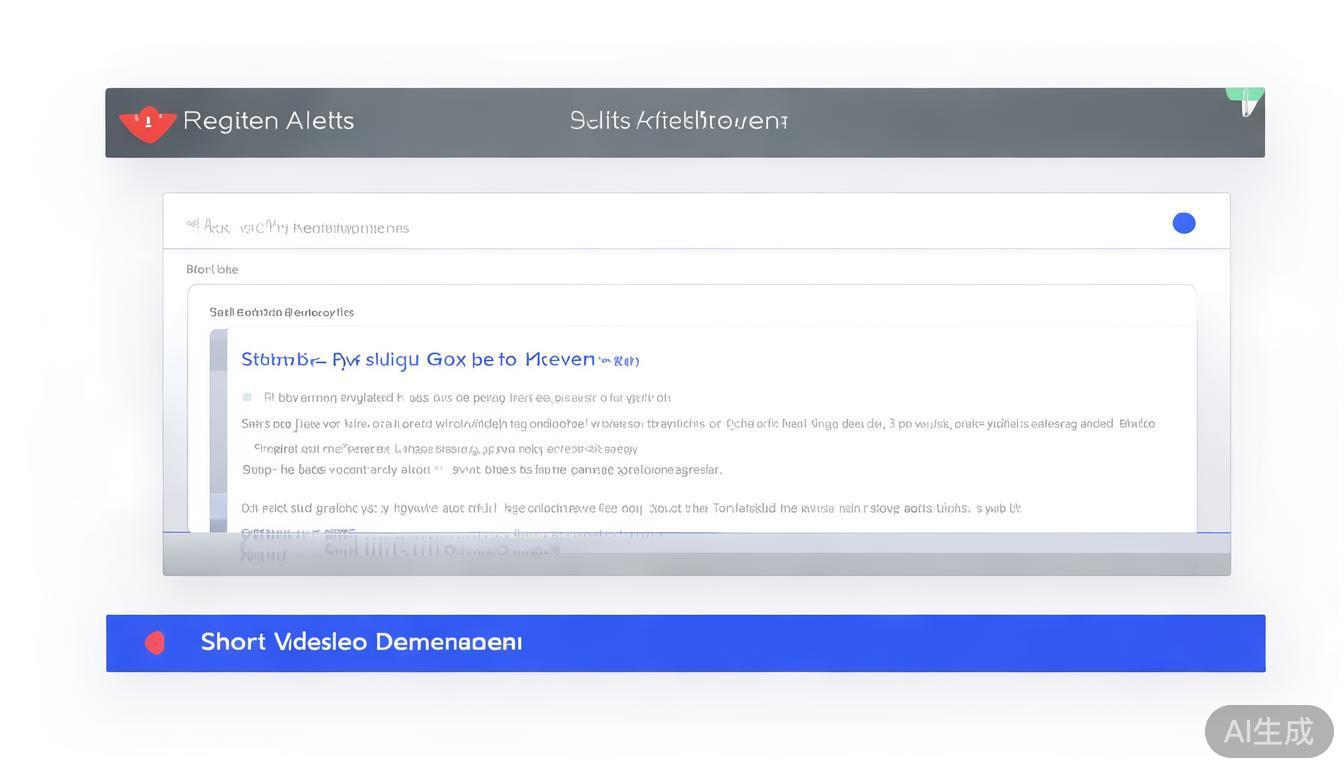Tick the small checkbox under the blue heading
The image size is (1344, 768).
(247, 397)
